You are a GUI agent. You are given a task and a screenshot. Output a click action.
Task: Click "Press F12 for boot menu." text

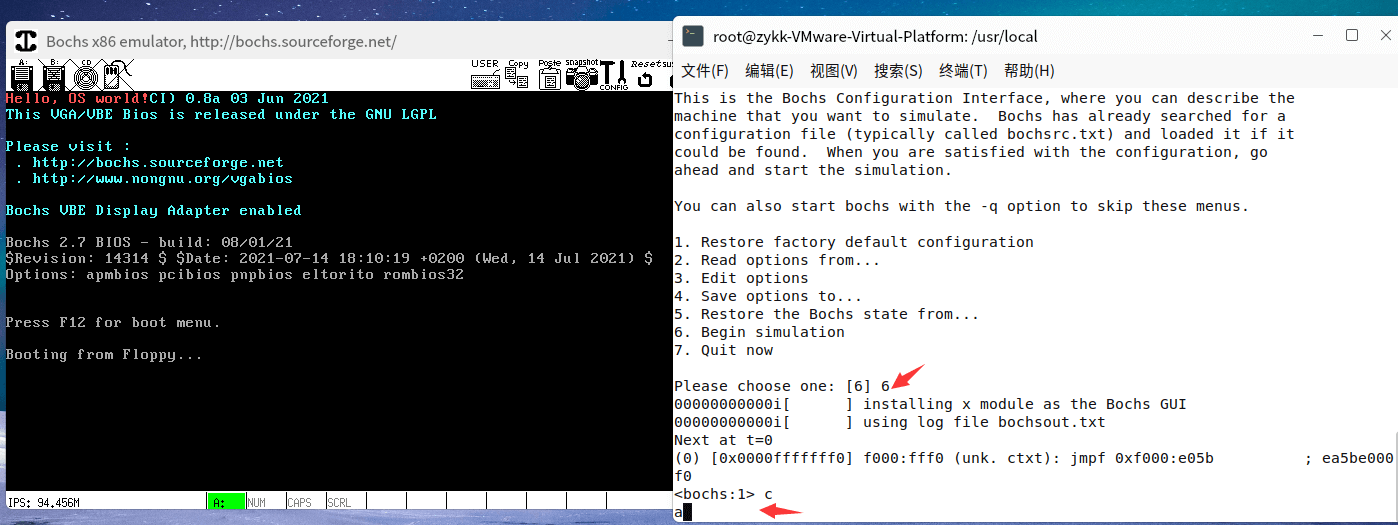pyautogui.click(x=113, y=322)
